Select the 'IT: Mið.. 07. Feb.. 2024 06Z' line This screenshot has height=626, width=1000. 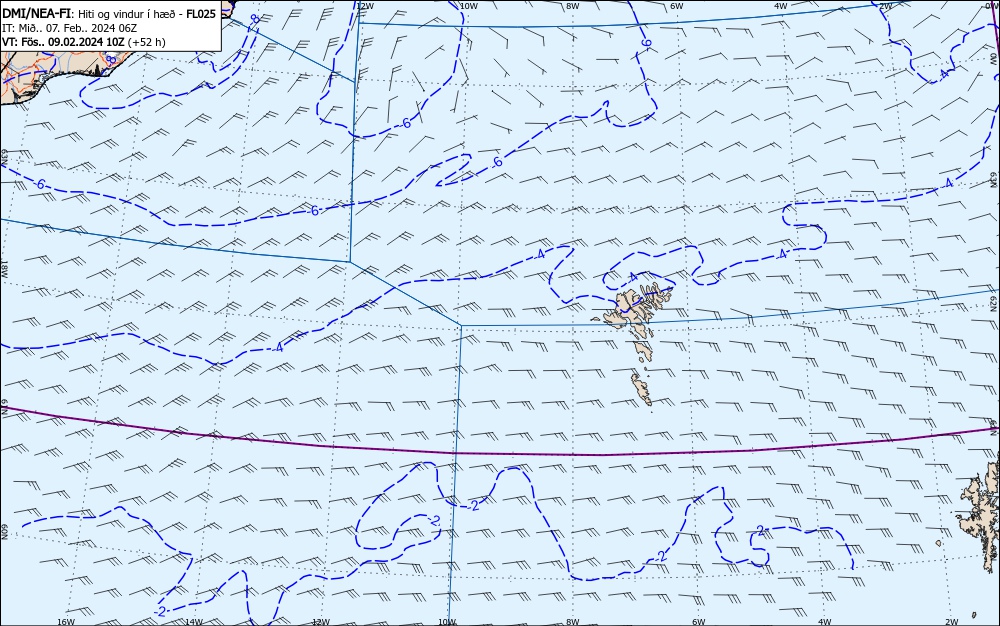pyautogui.click(x=70, y=28)
